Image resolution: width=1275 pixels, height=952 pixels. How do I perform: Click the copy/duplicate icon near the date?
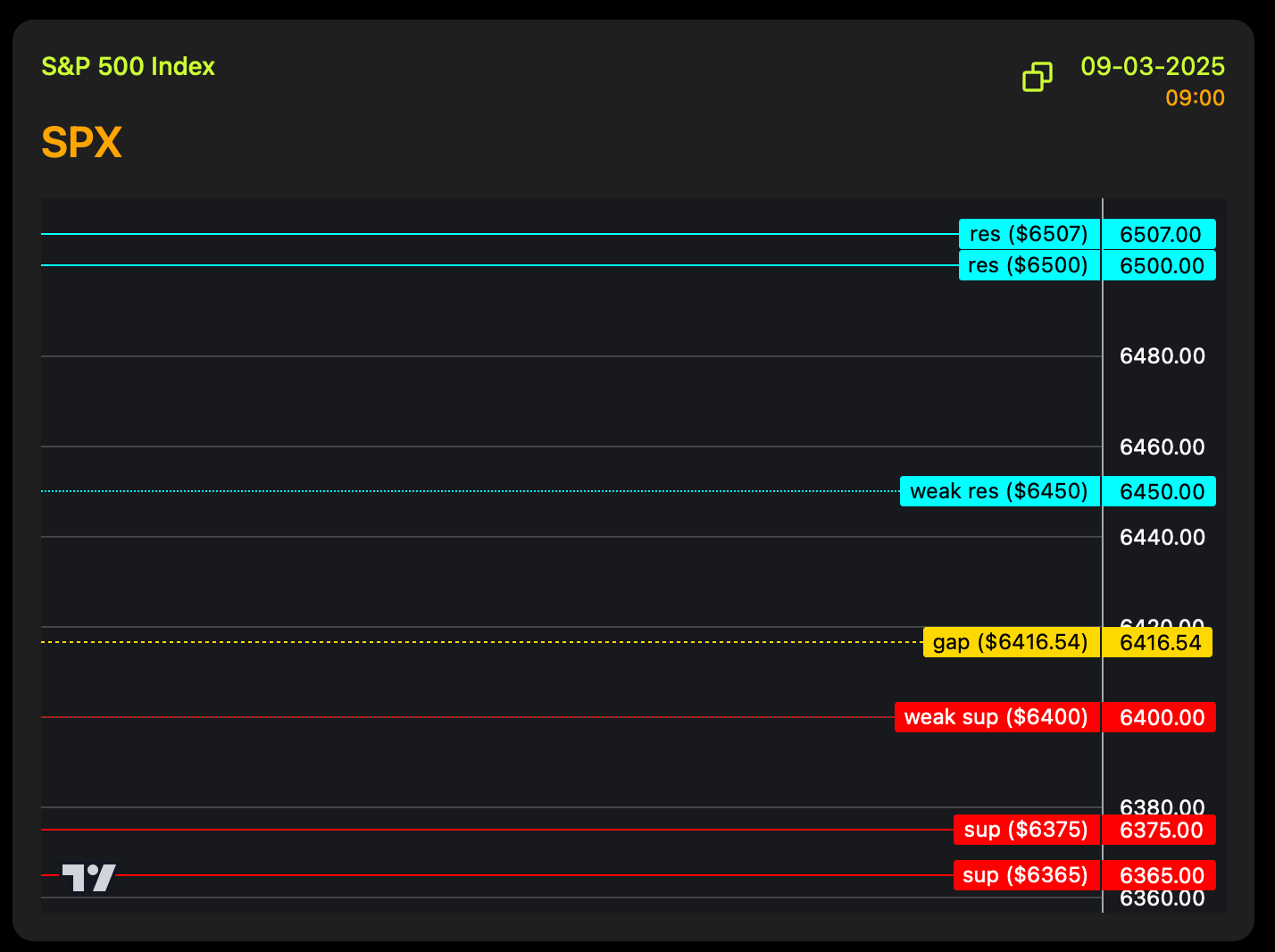[1037, 77]
